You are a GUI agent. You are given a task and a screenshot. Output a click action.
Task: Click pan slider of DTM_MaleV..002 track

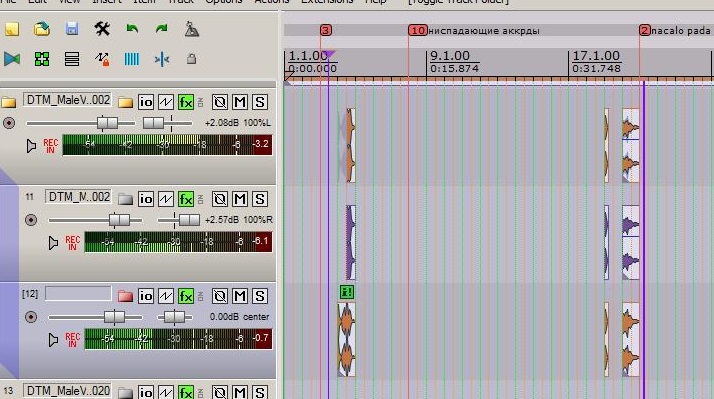(x=153, y=123)
